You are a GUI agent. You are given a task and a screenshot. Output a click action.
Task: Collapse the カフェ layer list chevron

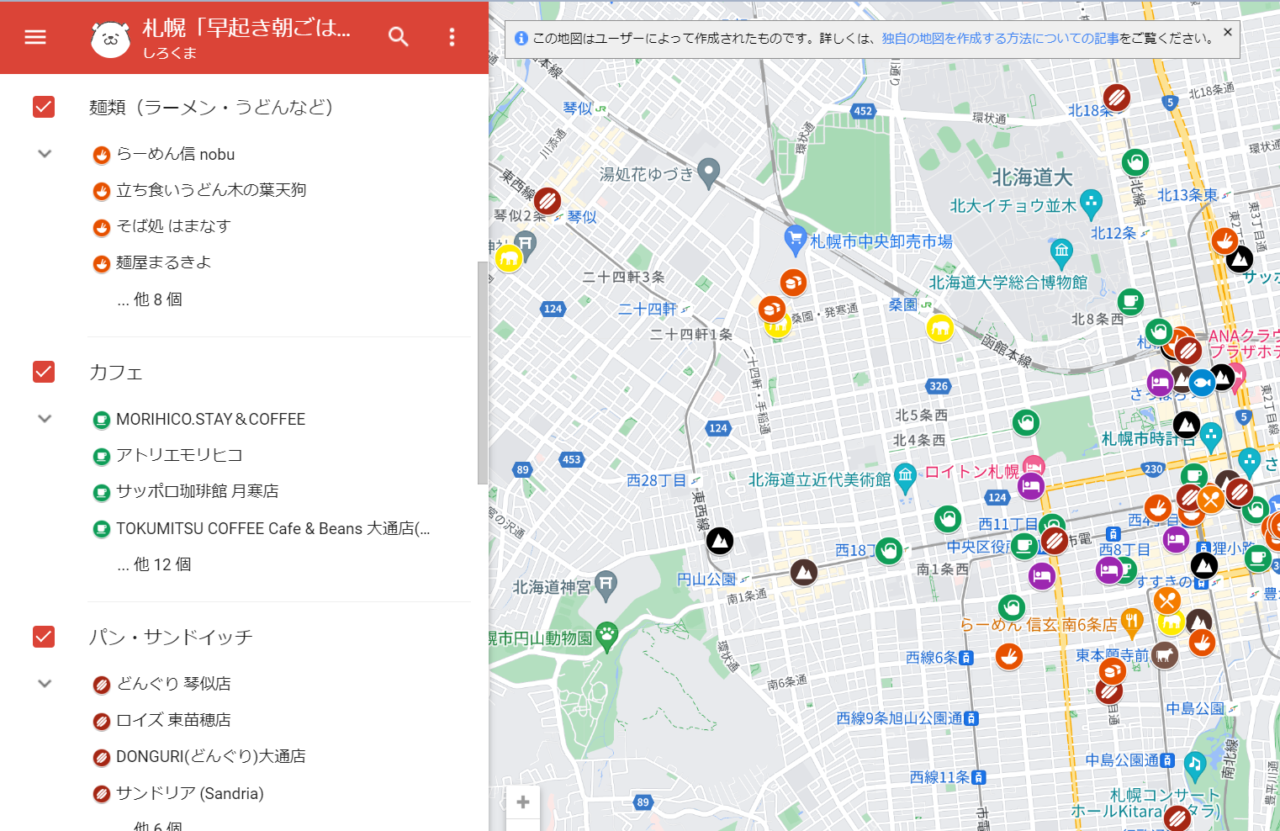(x=44, y=418)
